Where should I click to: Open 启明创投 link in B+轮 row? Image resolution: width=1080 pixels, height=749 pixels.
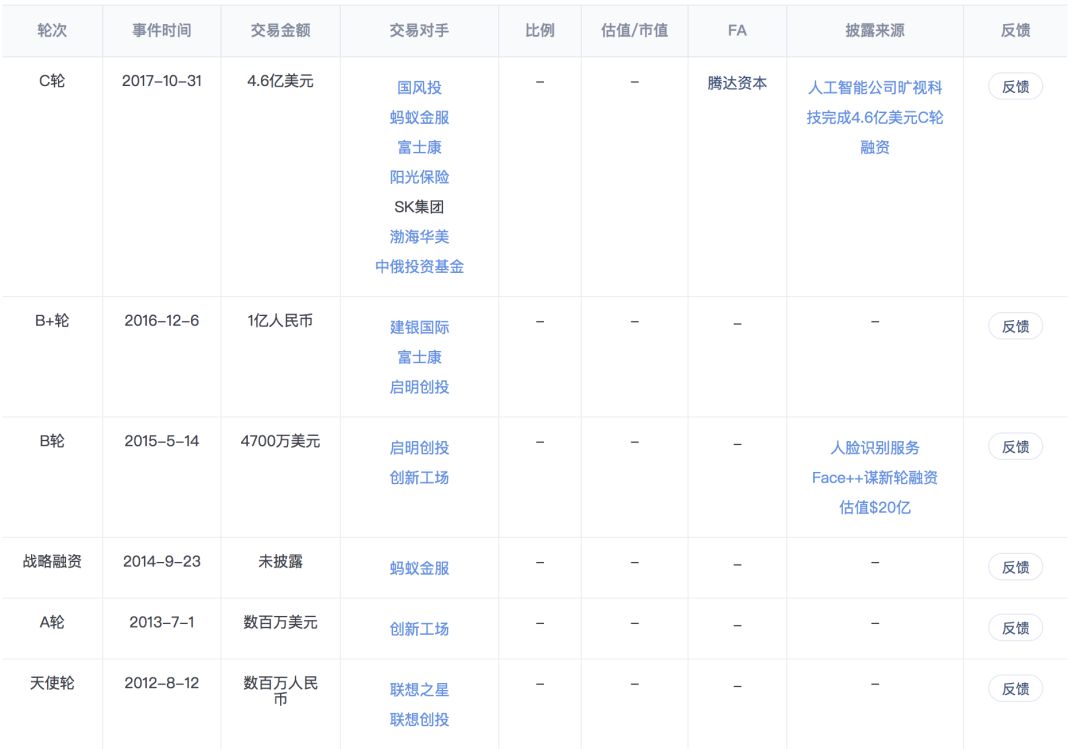tap(419, 387)
